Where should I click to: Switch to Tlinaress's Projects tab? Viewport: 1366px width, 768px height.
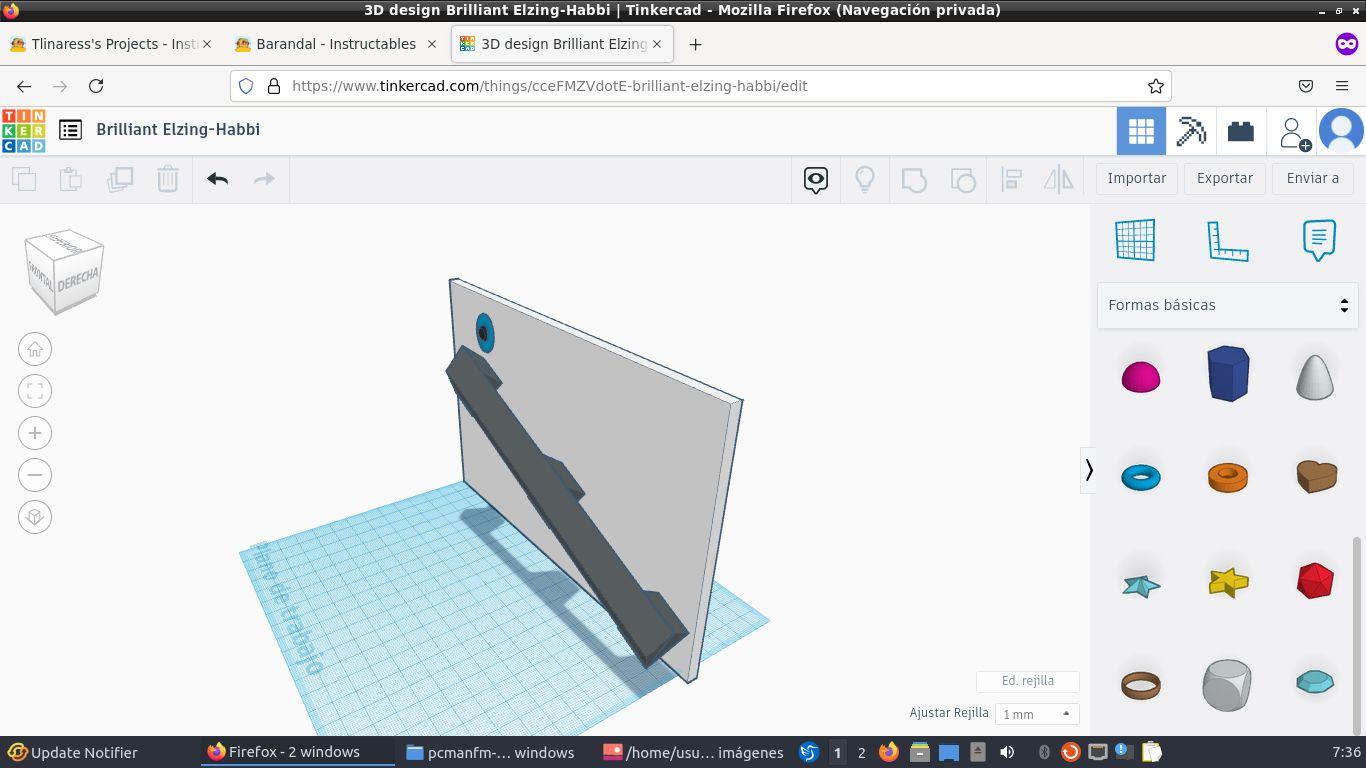111,44
